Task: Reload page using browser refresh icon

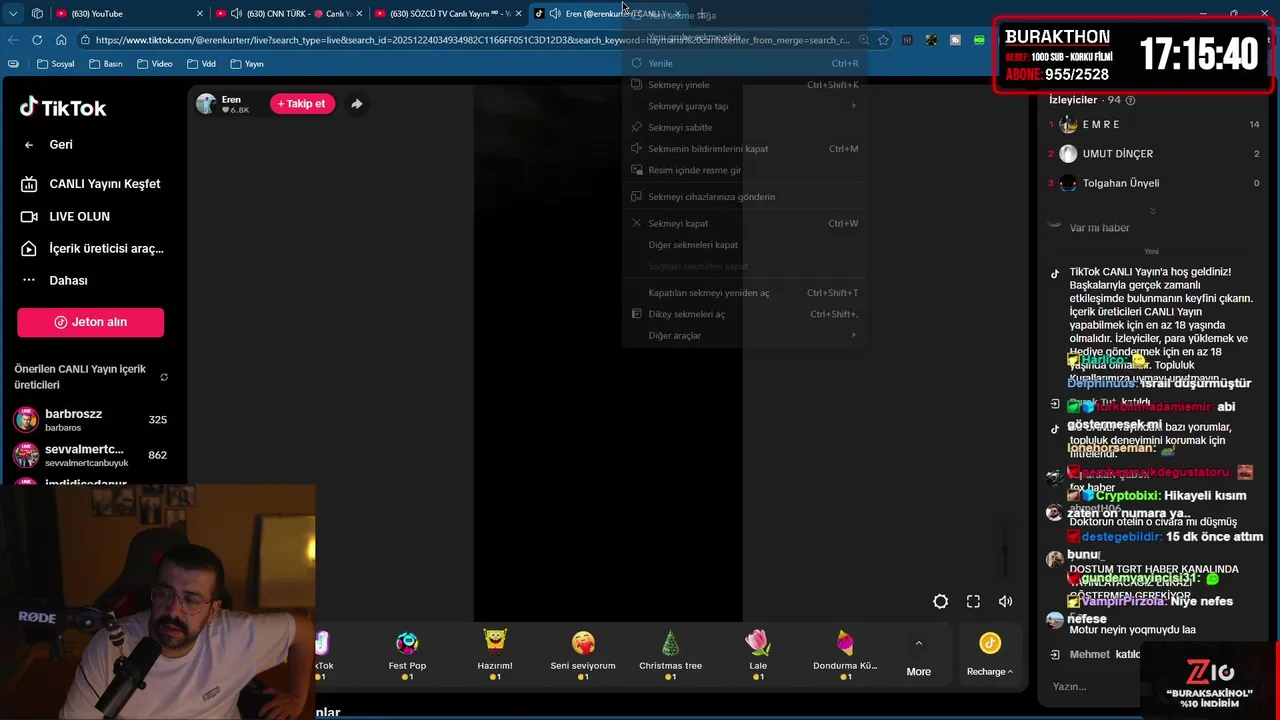Action: coord(37,40)
